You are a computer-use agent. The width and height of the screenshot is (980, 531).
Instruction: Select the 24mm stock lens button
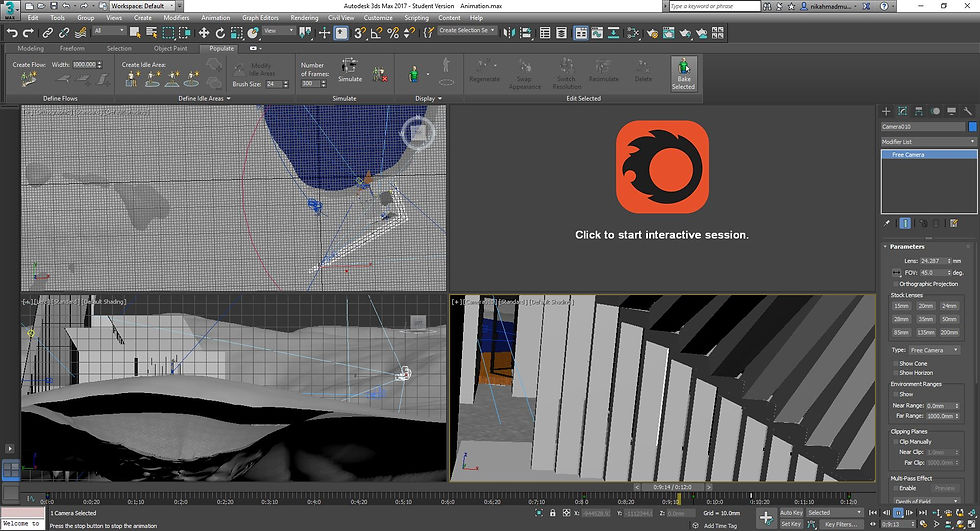(x=949, y=306)
